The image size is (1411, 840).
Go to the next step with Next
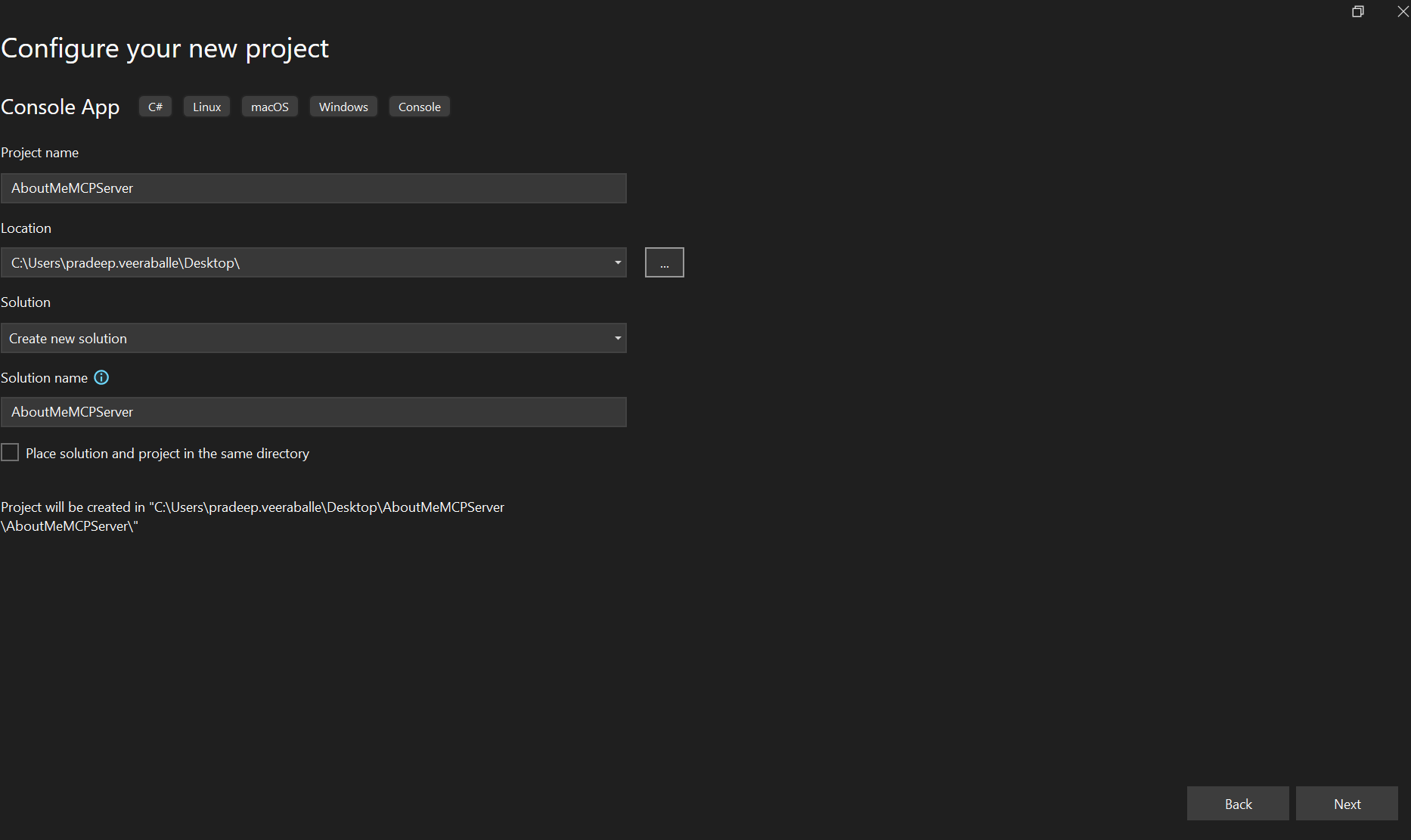[1347, 804]
